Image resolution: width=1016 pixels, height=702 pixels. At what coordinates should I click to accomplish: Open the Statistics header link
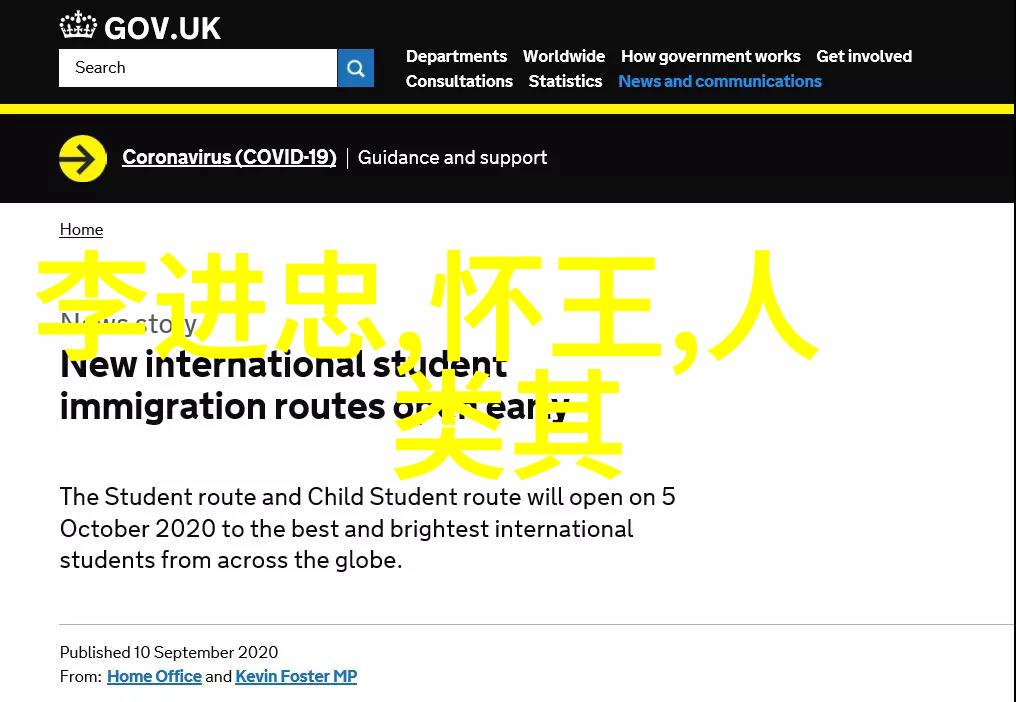click(565, 81)
